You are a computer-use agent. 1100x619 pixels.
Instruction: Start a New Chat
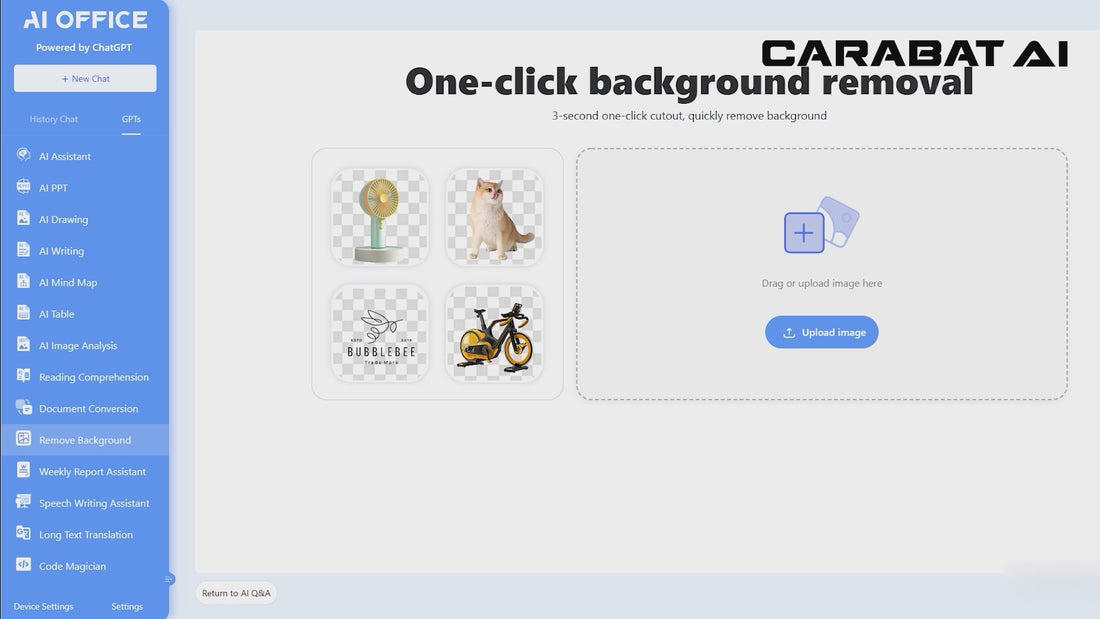[85, 79]
